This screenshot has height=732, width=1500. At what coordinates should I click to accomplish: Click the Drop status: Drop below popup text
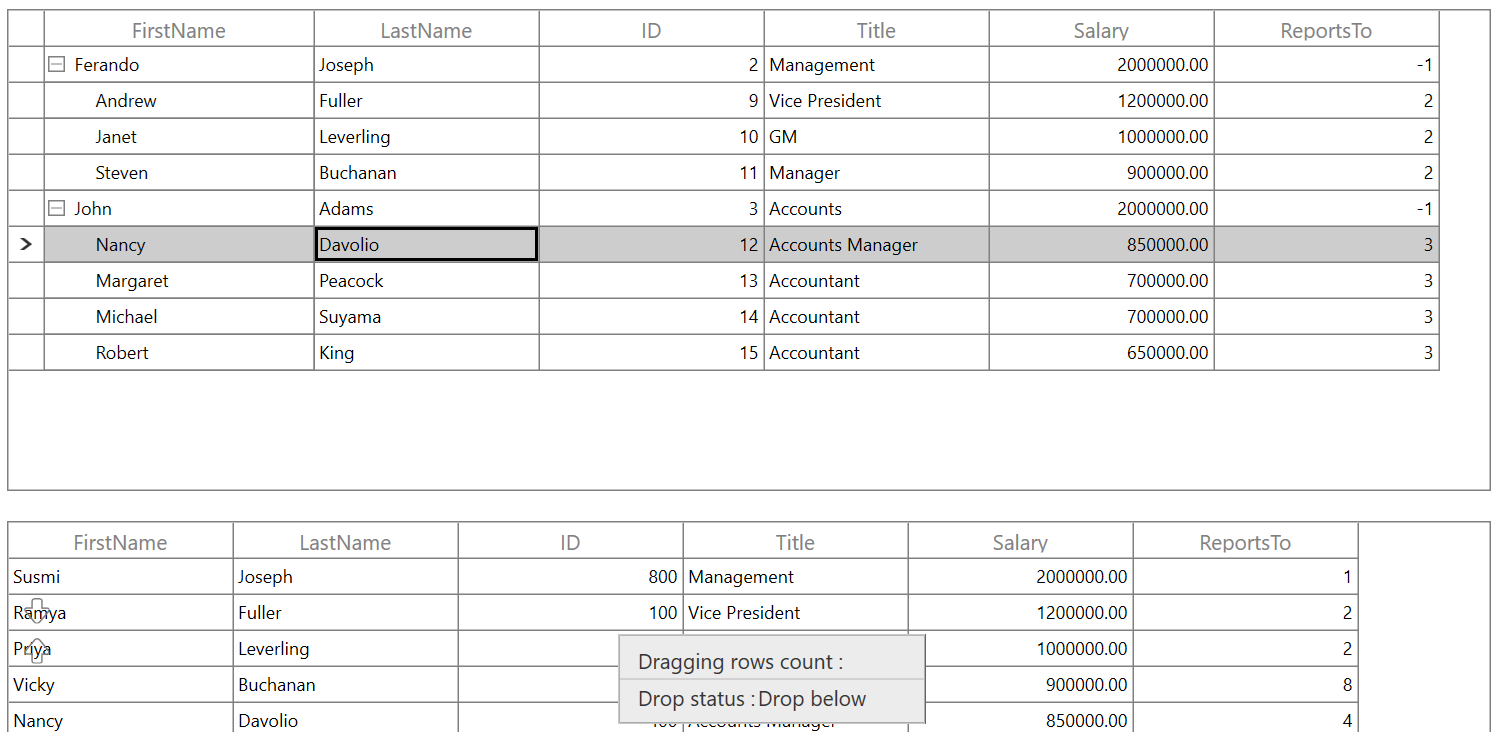click(x=752, y=699)
